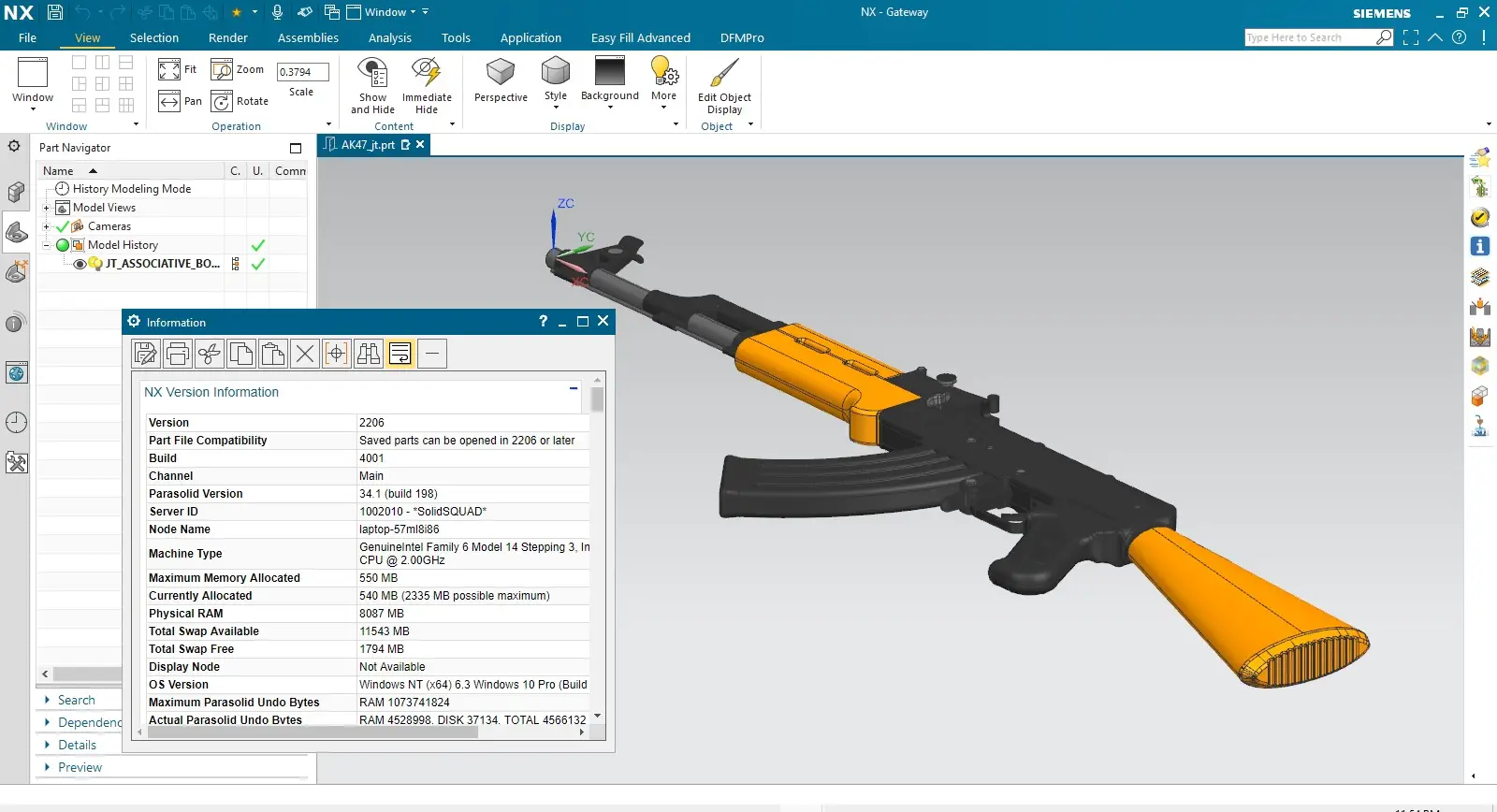Click the blue info icon in right sidebar
Viewport: 1497px width, 812px height.
click(x=1480, y=246)
